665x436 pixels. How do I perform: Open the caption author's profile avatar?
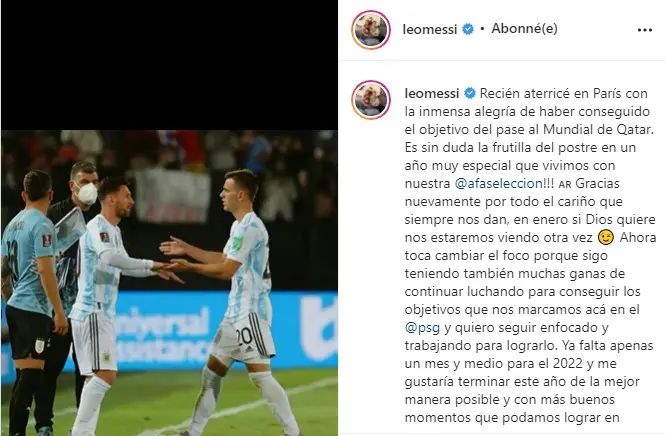click(x=371, y=100)
